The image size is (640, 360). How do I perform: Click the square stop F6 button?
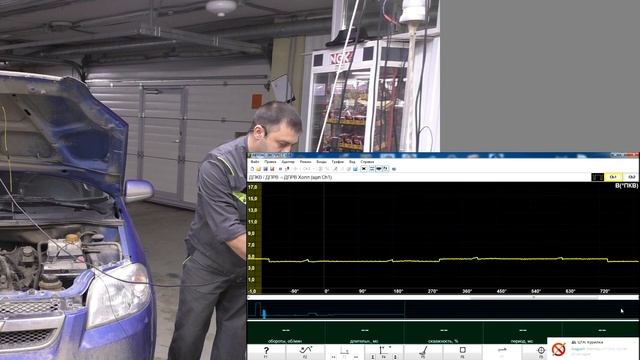pos(462,352)
